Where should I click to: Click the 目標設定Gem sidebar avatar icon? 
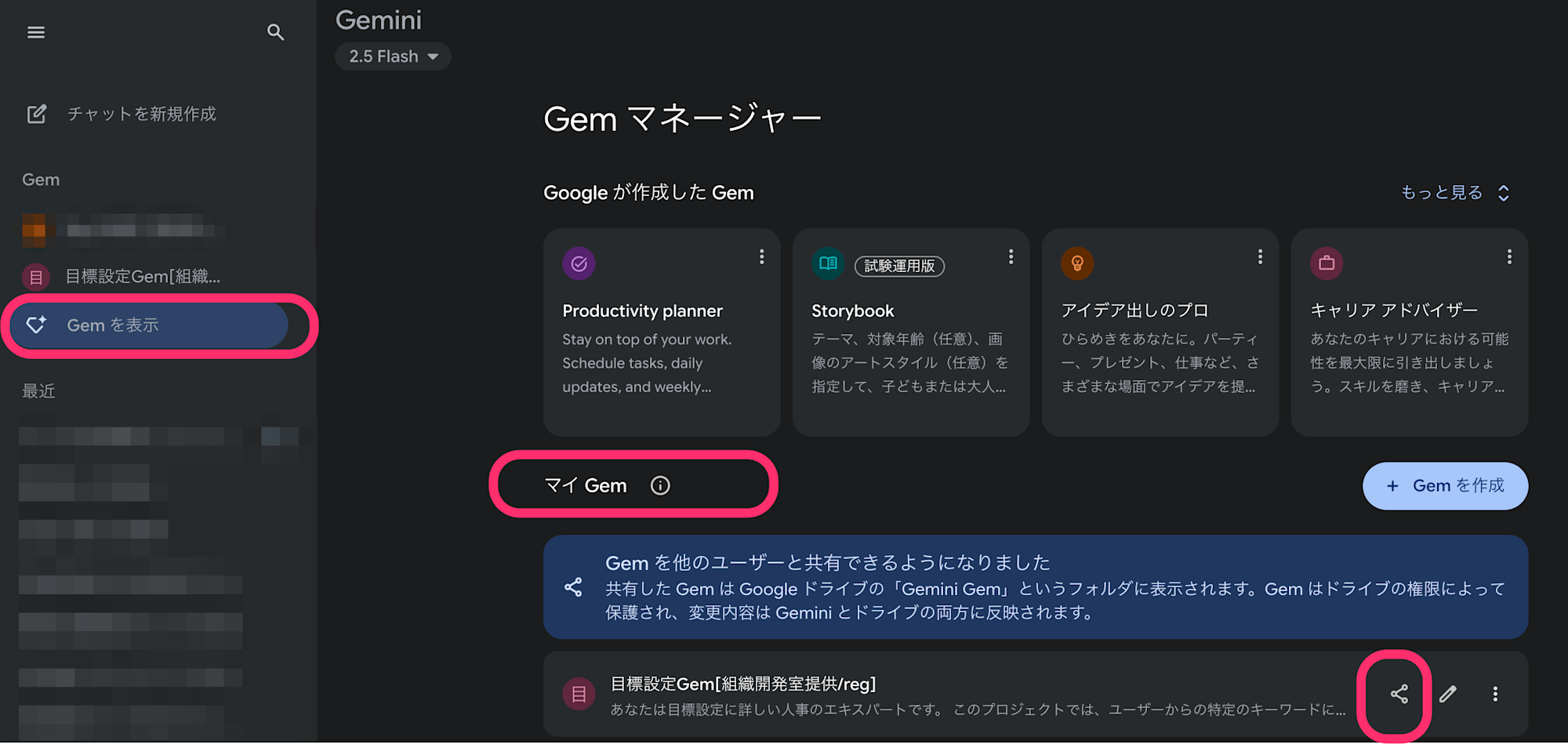pos(36,277)
